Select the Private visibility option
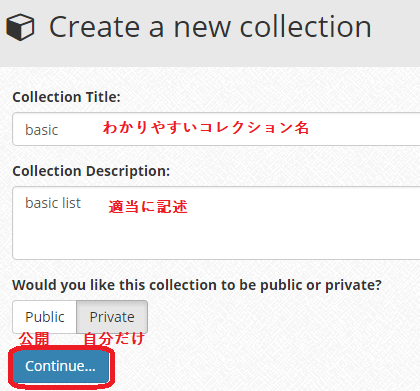Viewport: 420px width, 391px height. (x=112, y=317)
